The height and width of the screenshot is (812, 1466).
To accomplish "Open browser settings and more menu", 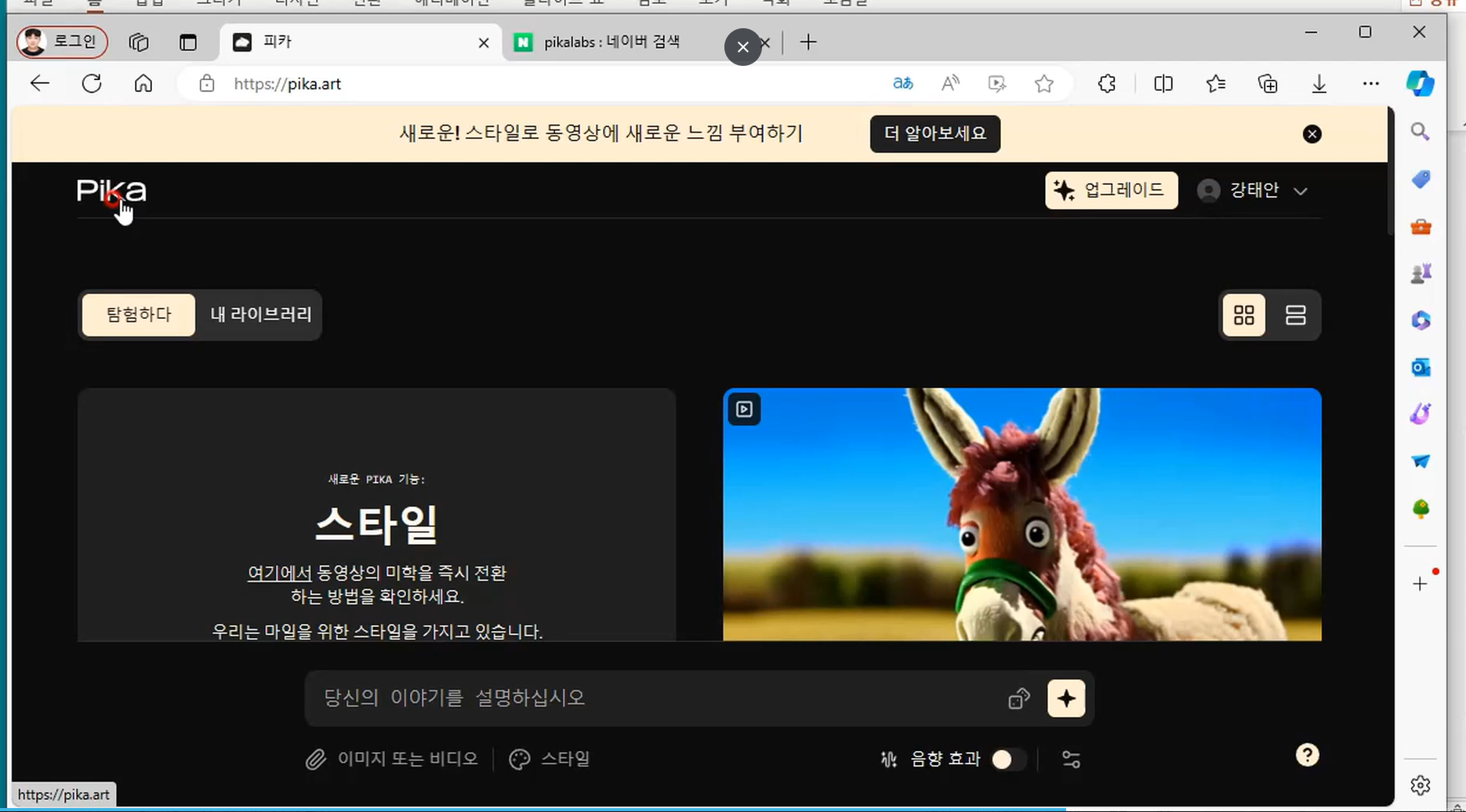I will pyautogui.click(x=1371, y=84).
